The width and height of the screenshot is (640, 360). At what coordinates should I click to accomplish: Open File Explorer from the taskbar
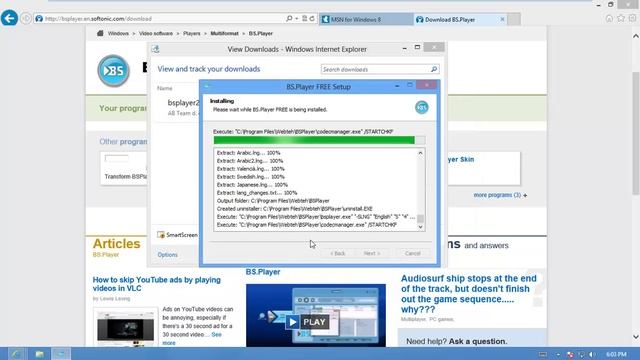coord(39,354)
